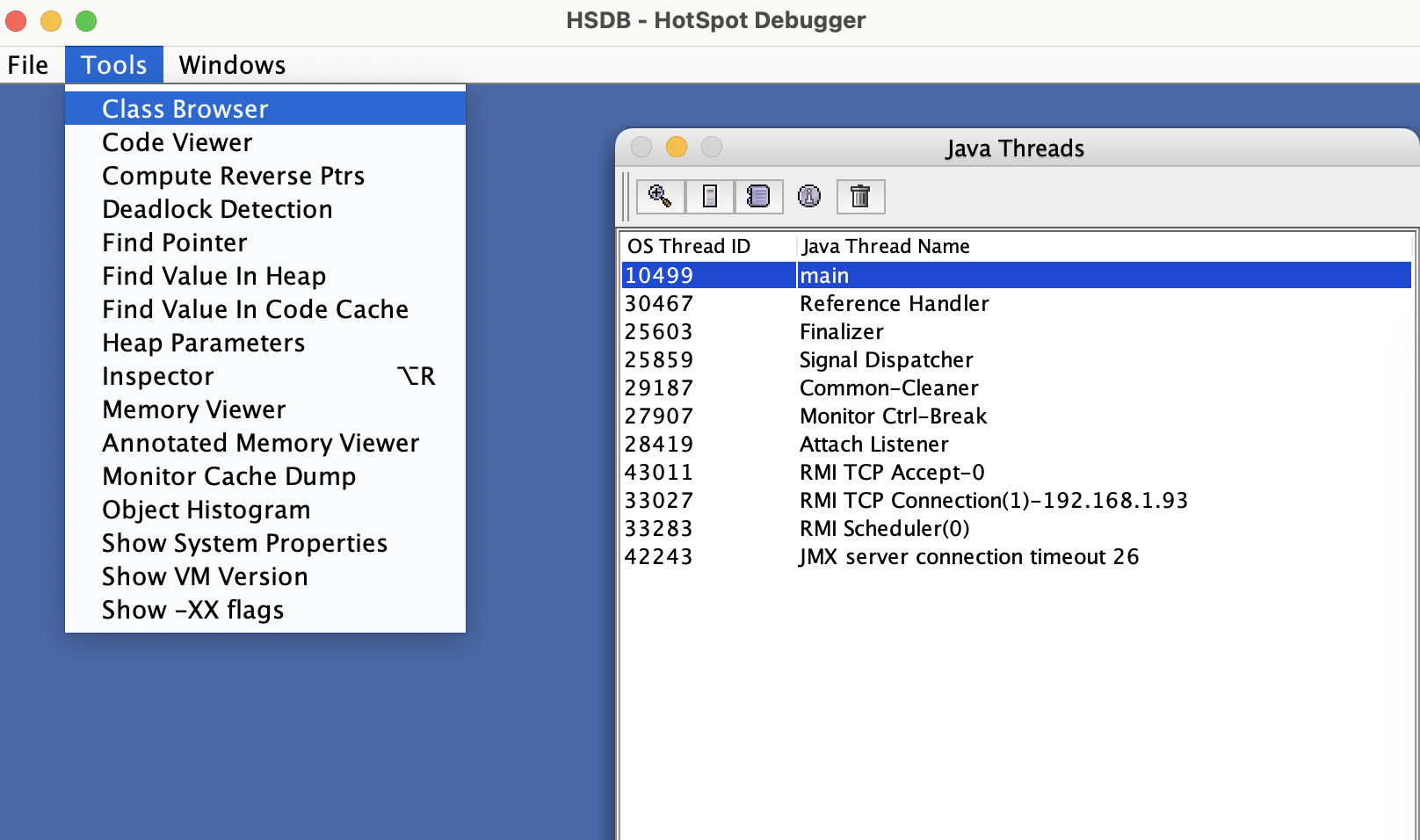This screenshot has height=840, width=1420.
Task: Select JMX server connection timeout 26 thread
Action: (1017, 556)
